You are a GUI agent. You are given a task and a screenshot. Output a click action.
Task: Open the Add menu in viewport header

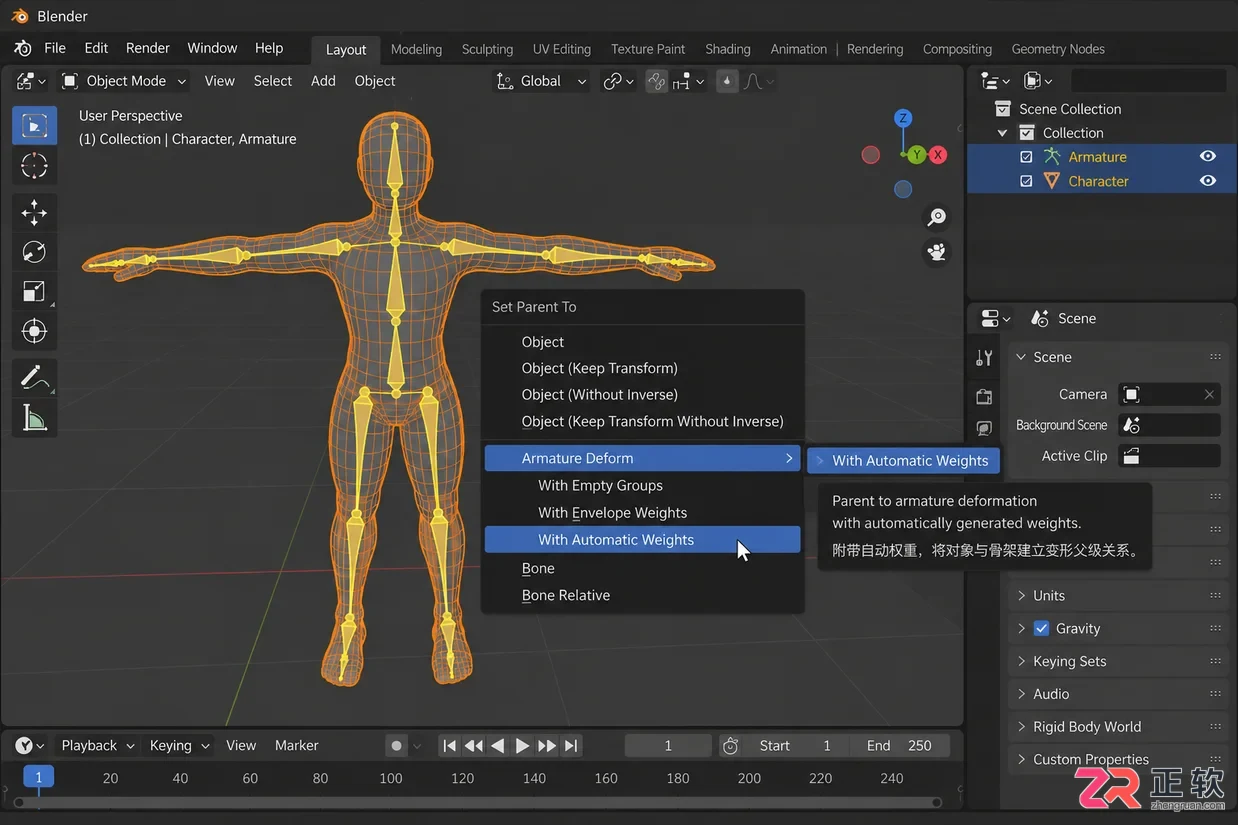click(x=323, y=81)
